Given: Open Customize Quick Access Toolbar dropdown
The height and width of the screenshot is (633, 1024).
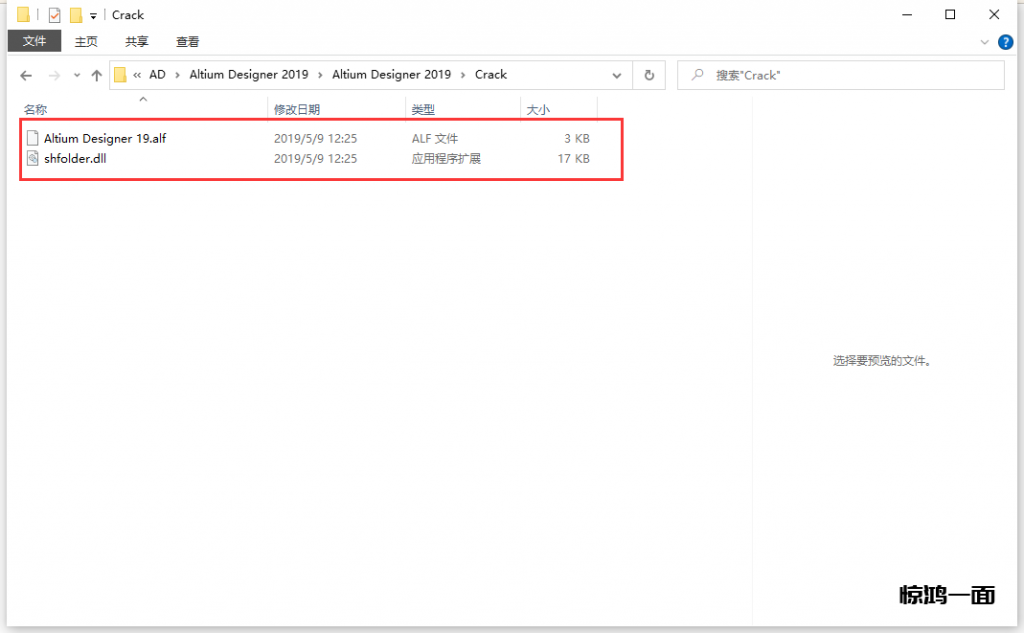Looking at the screenshot, I should pos(93,16).
